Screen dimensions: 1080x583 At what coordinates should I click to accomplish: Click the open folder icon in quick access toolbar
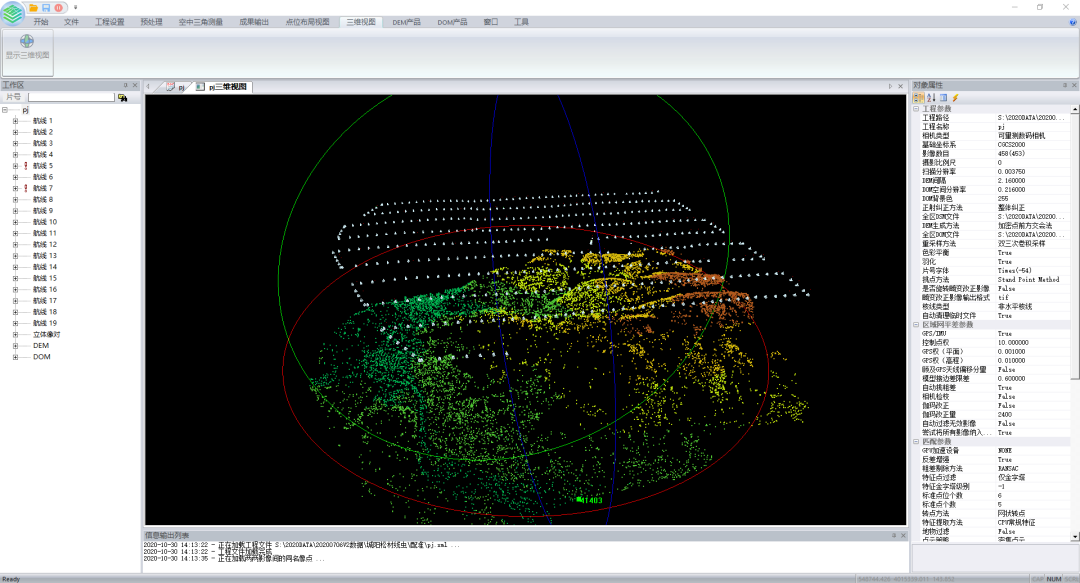33,7
